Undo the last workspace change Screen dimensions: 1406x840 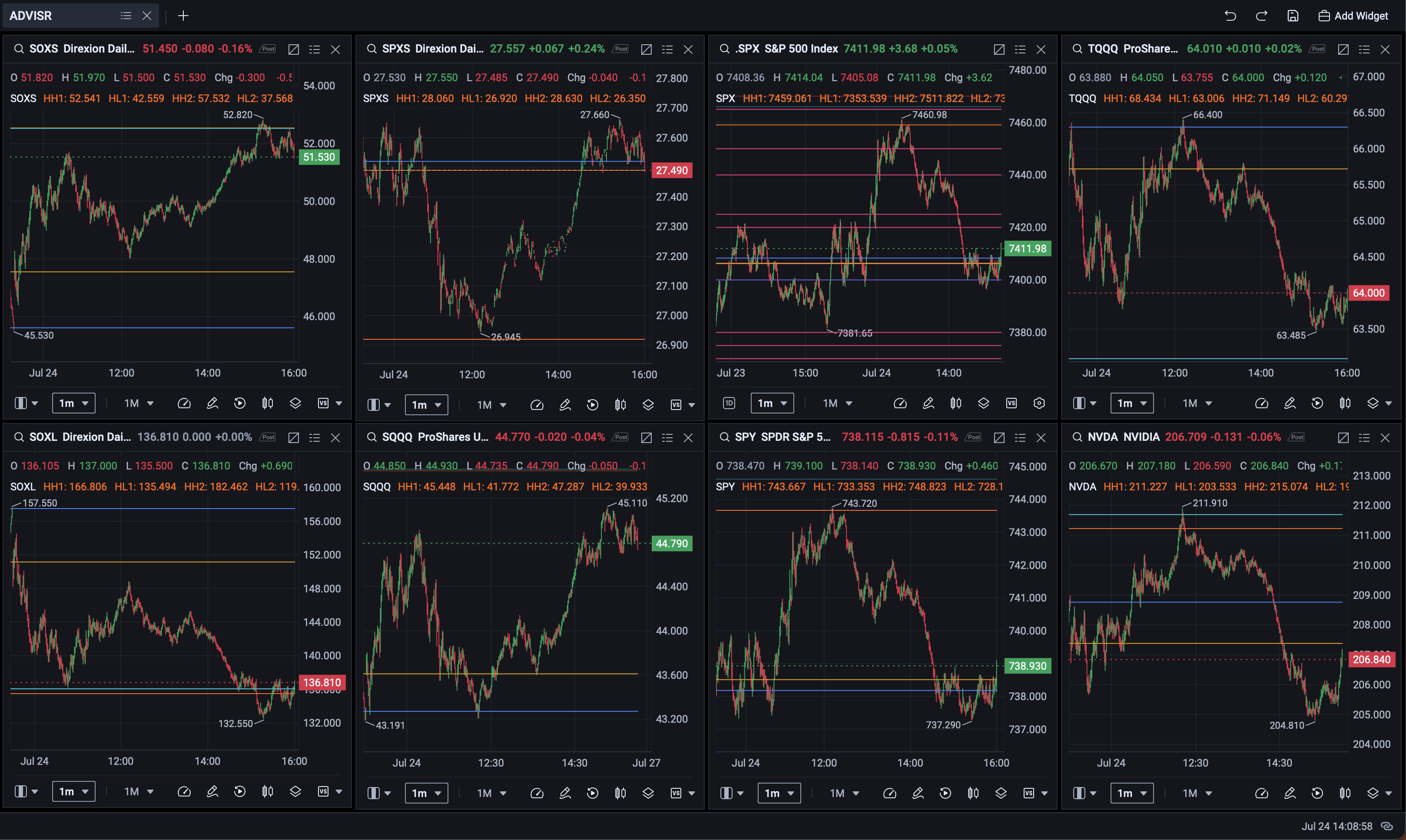(x=1230, y=16)
